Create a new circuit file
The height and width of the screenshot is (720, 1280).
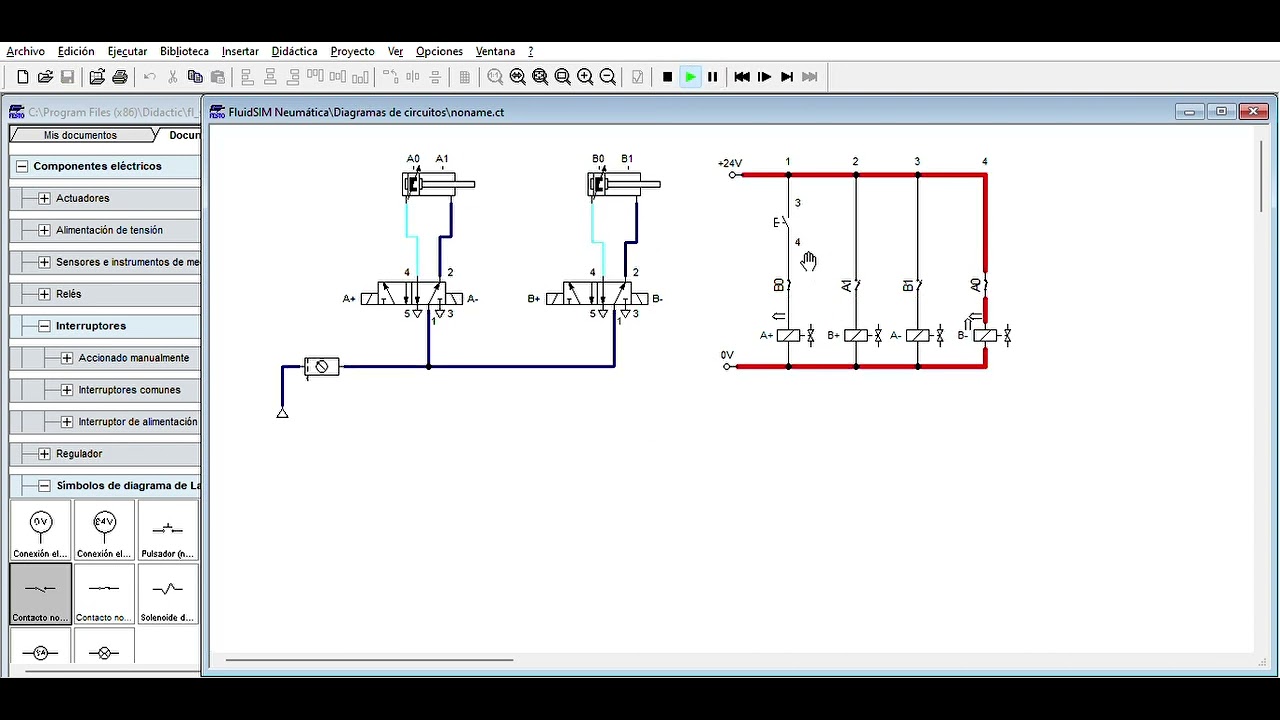coord(23,77)
